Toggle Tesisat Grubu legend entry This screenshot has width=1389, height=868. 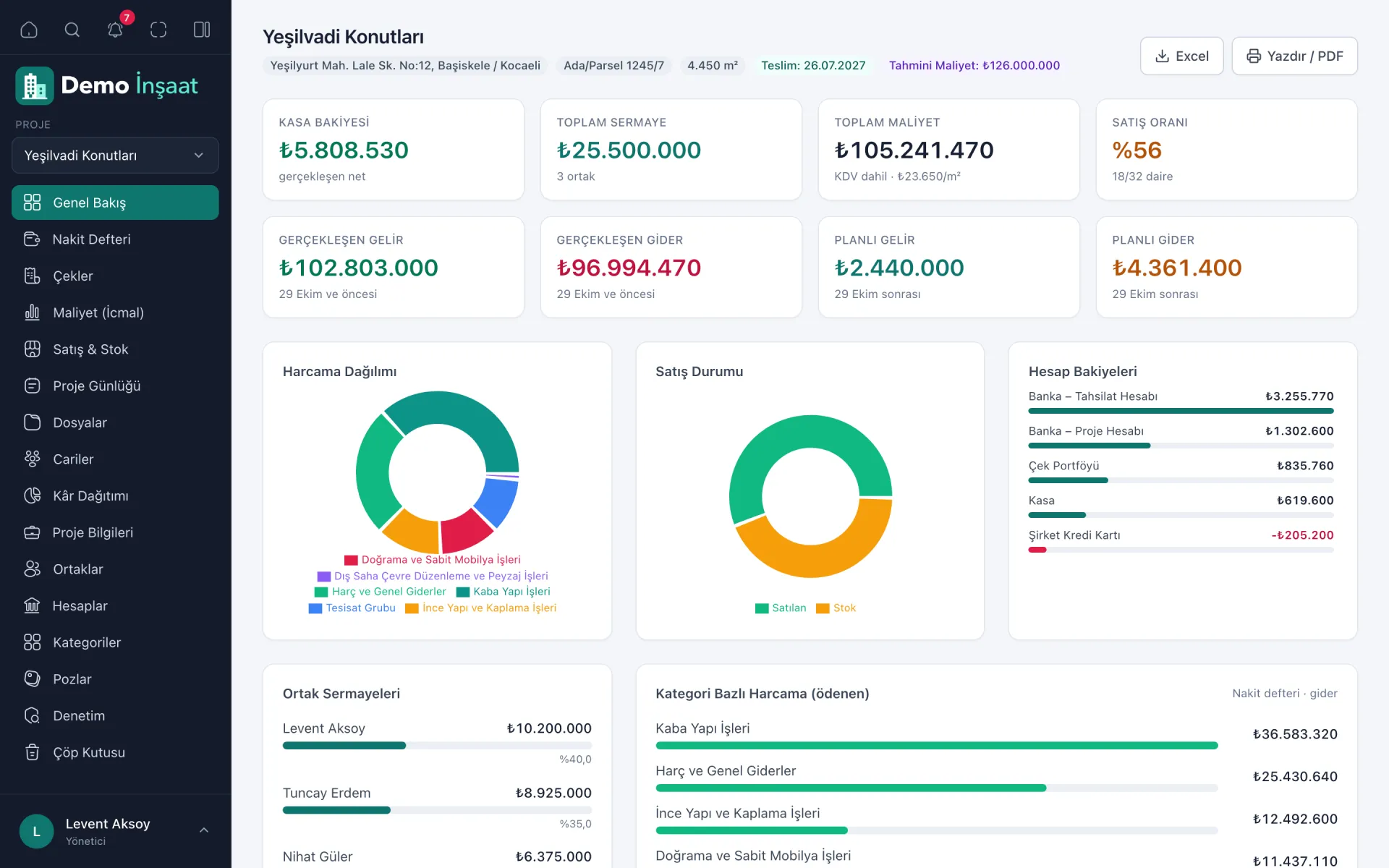click(352, 608)
